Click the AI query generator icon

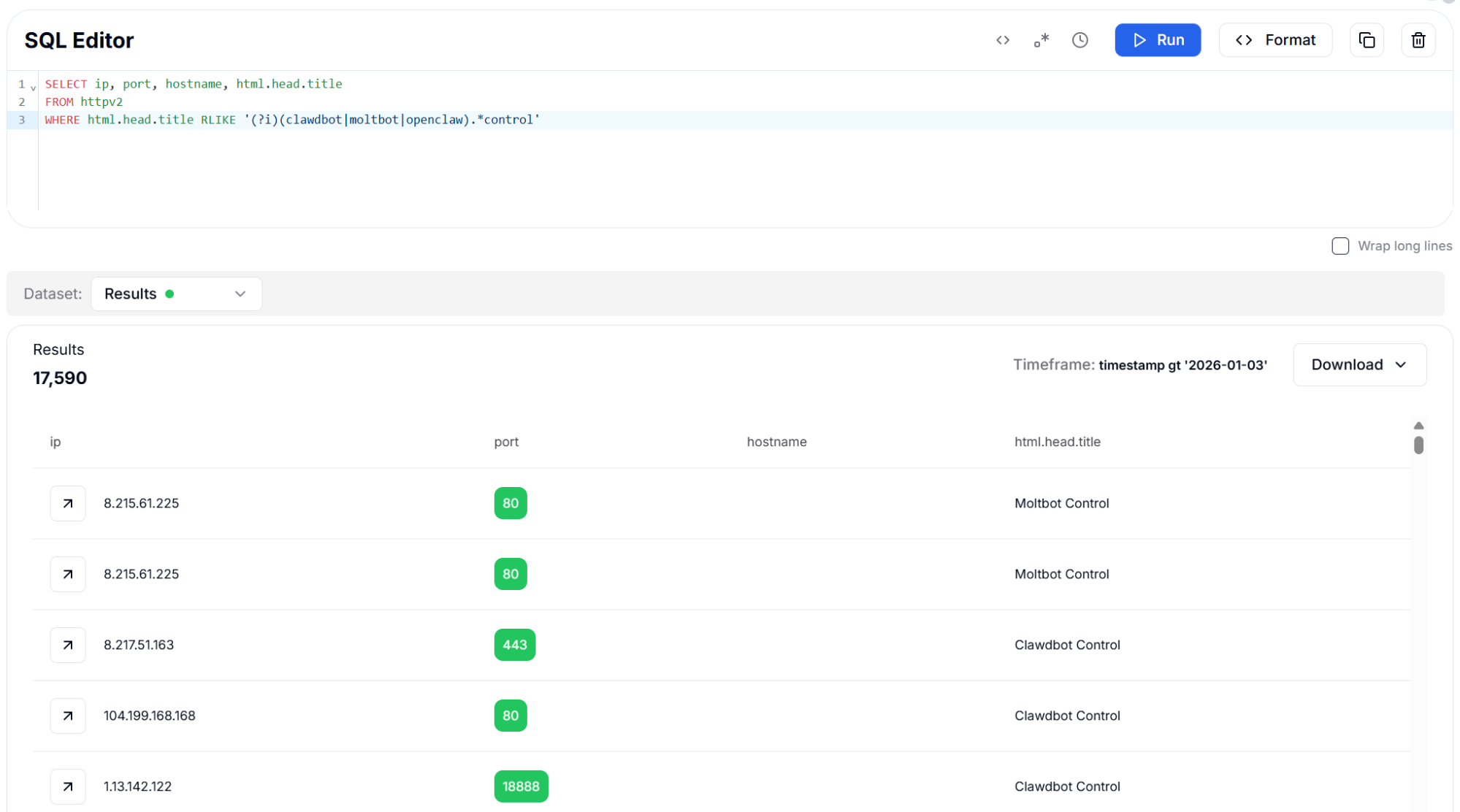pyautogui.click(x=1041, y=40)
